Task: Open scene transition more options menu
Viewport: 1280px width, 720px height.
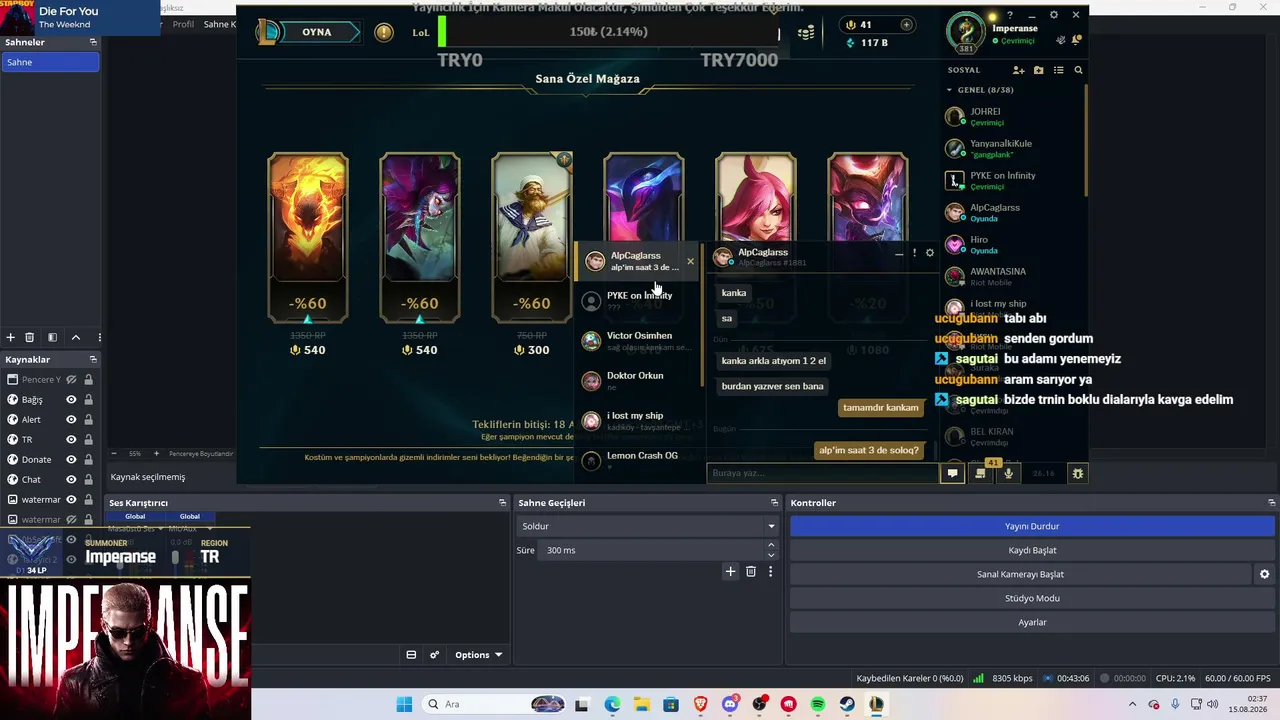Action: point(770,571)
